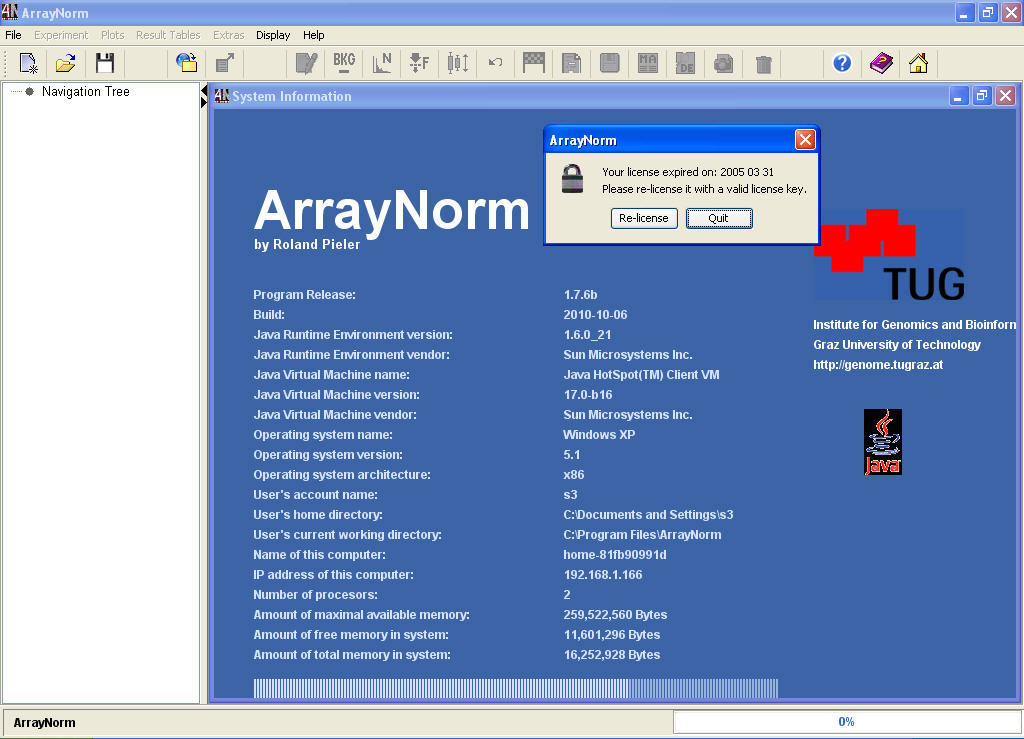Maximize the System Information window
Viewport: 1024px width, 739px height.
pyautogui.click(x=982, y=97)
